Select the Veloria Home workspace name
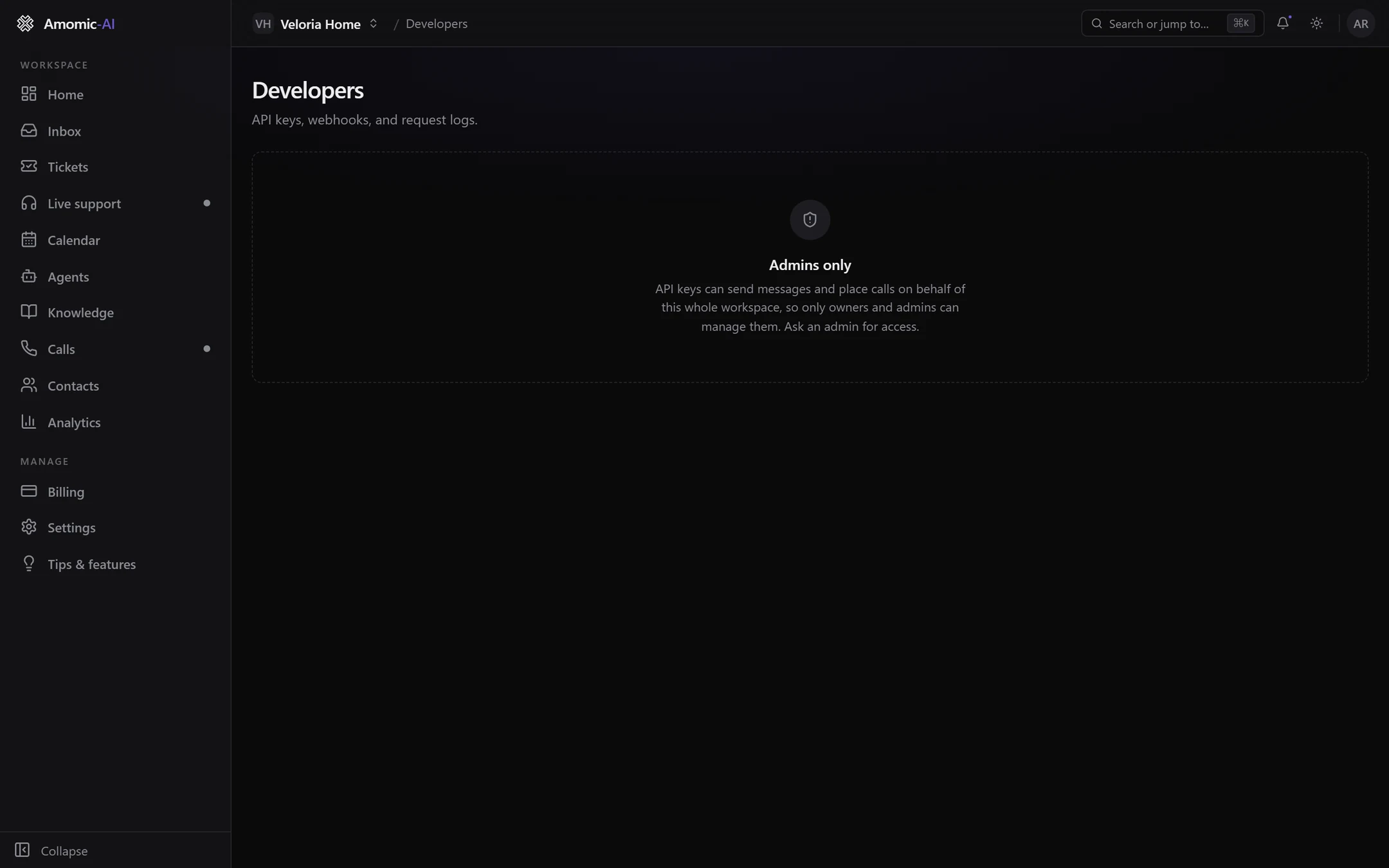This screenshot has height=868, width=1389. pos(320,24)
